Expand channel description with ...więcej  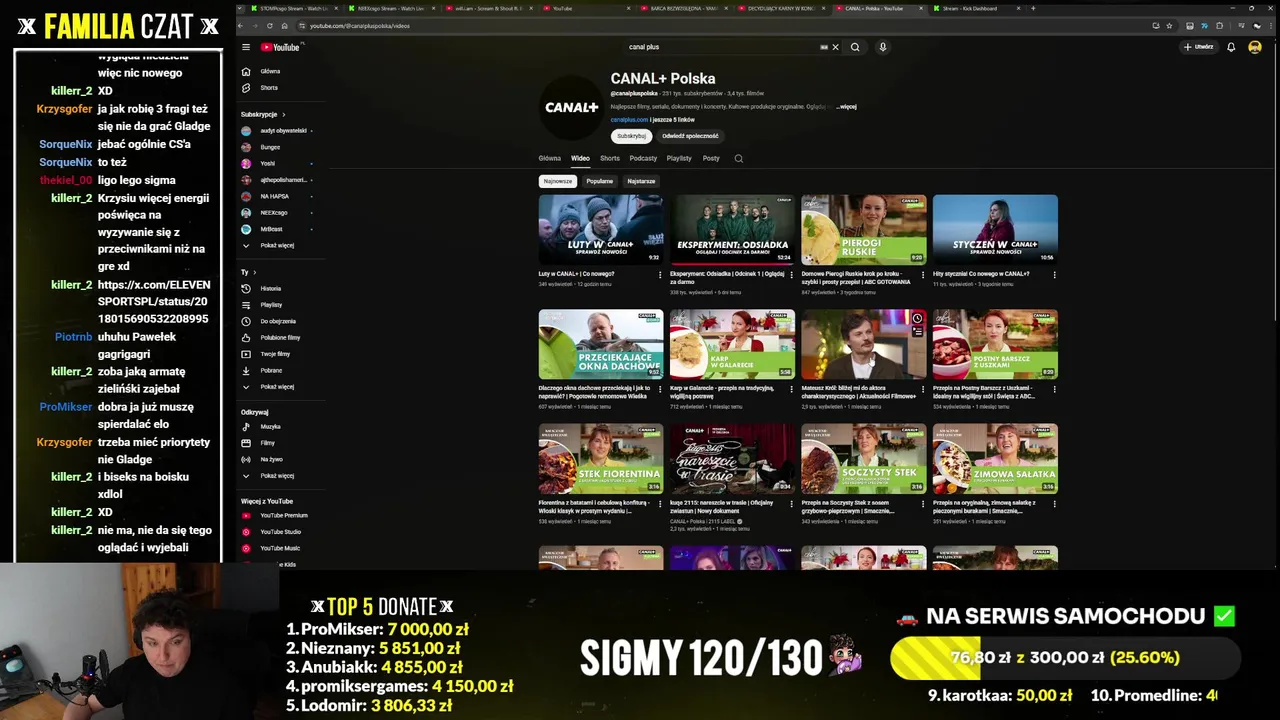(846, 106)
